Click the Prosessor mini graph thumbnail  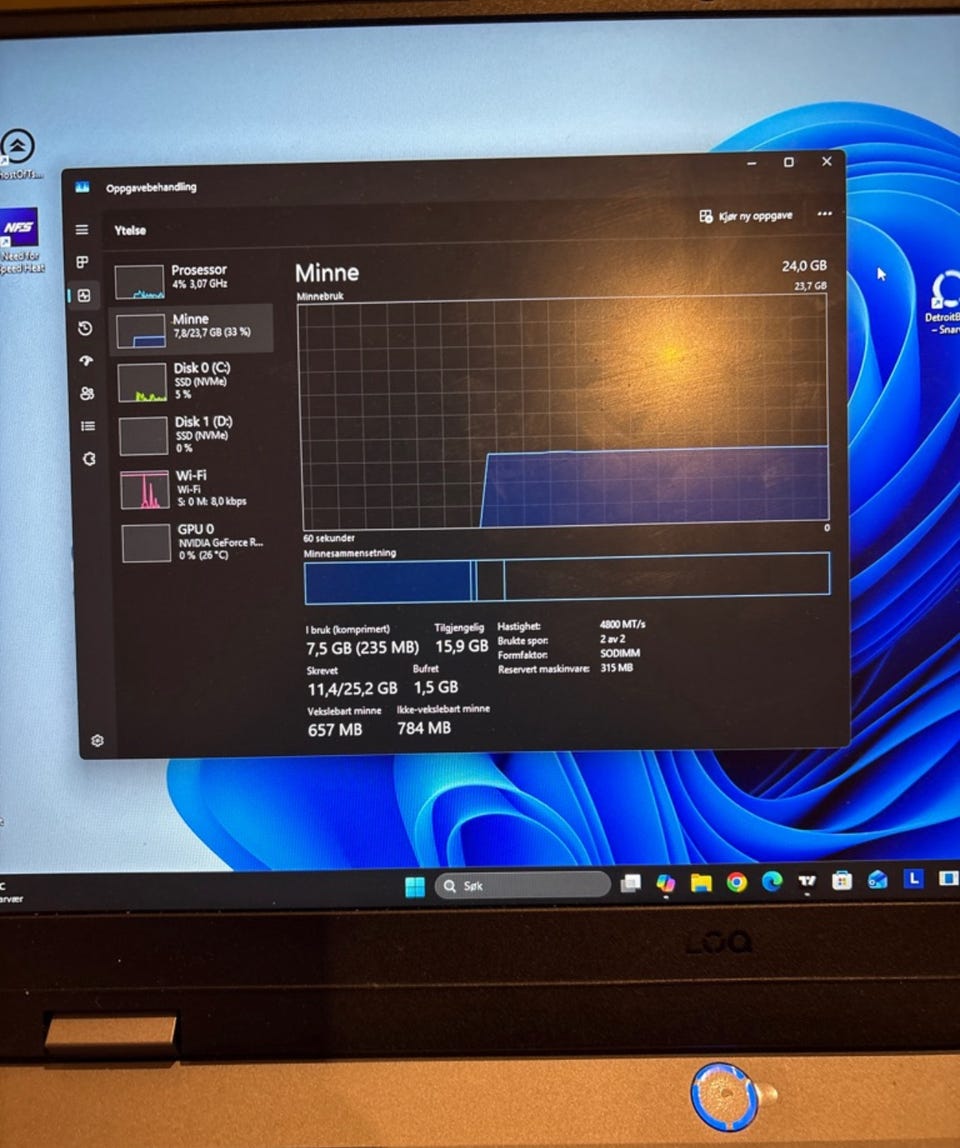point(139,283)
